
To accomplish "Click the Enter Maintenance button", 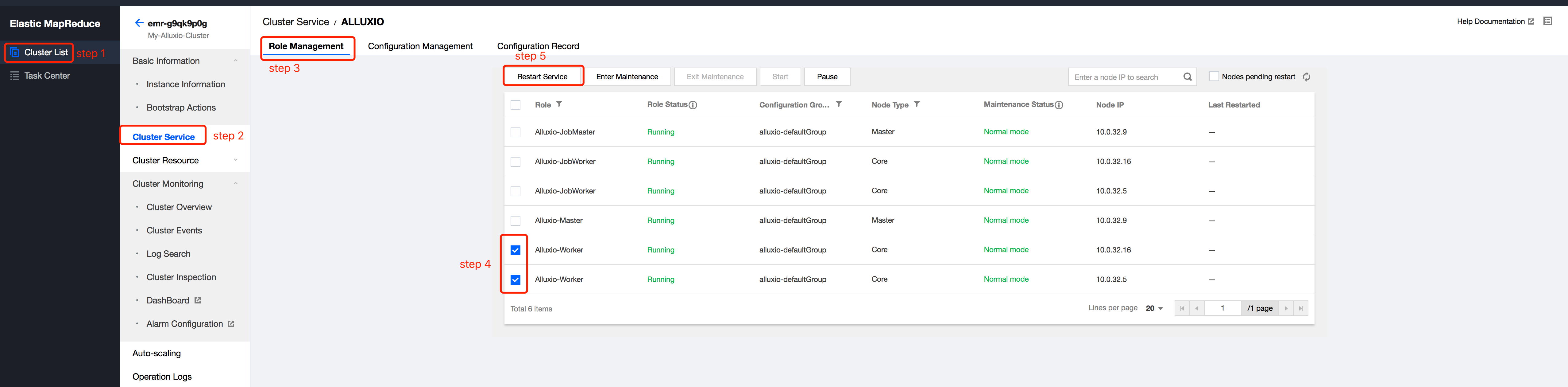I will [627, 77].
